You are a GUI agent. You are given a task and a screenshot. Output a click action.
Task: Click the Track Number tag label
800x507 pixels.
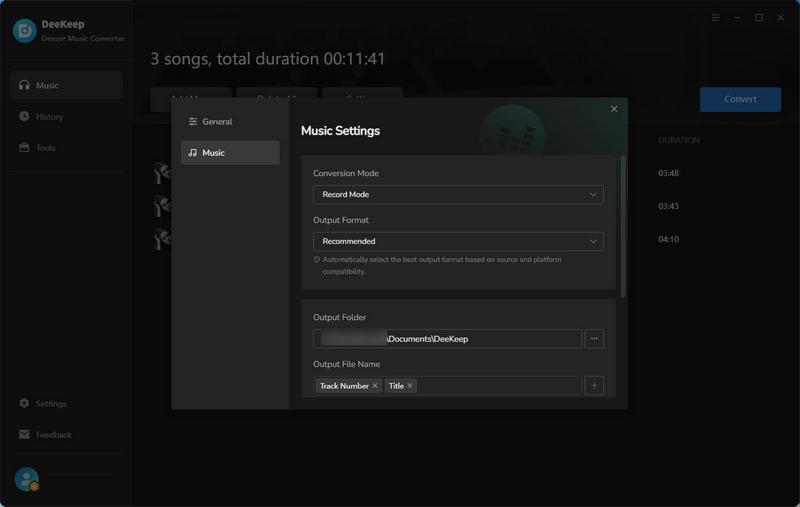344,386
